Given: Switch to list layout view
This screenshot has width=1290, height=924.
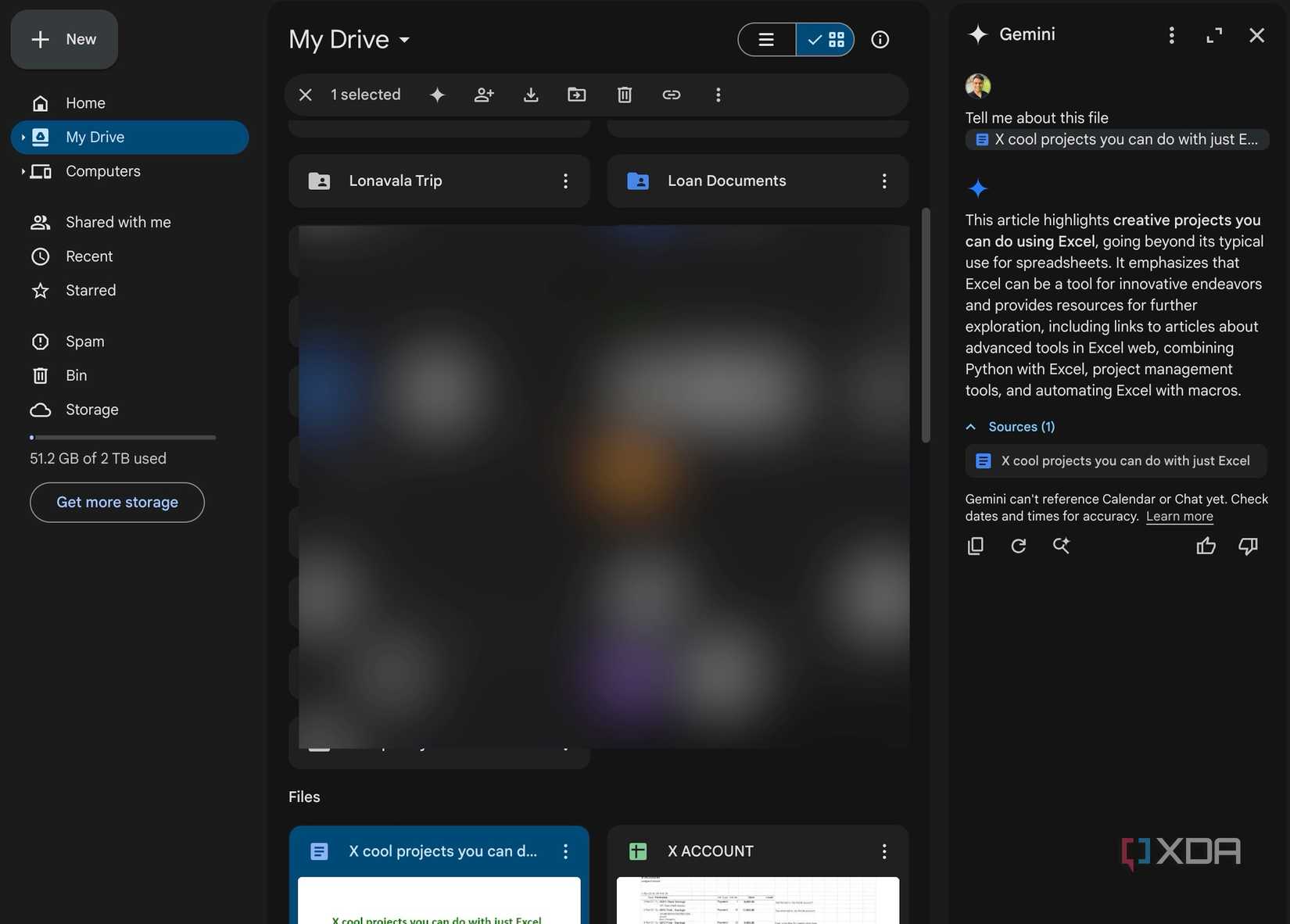Looking at the screenshot, I should pyautogui.click(x=766, y=40).
